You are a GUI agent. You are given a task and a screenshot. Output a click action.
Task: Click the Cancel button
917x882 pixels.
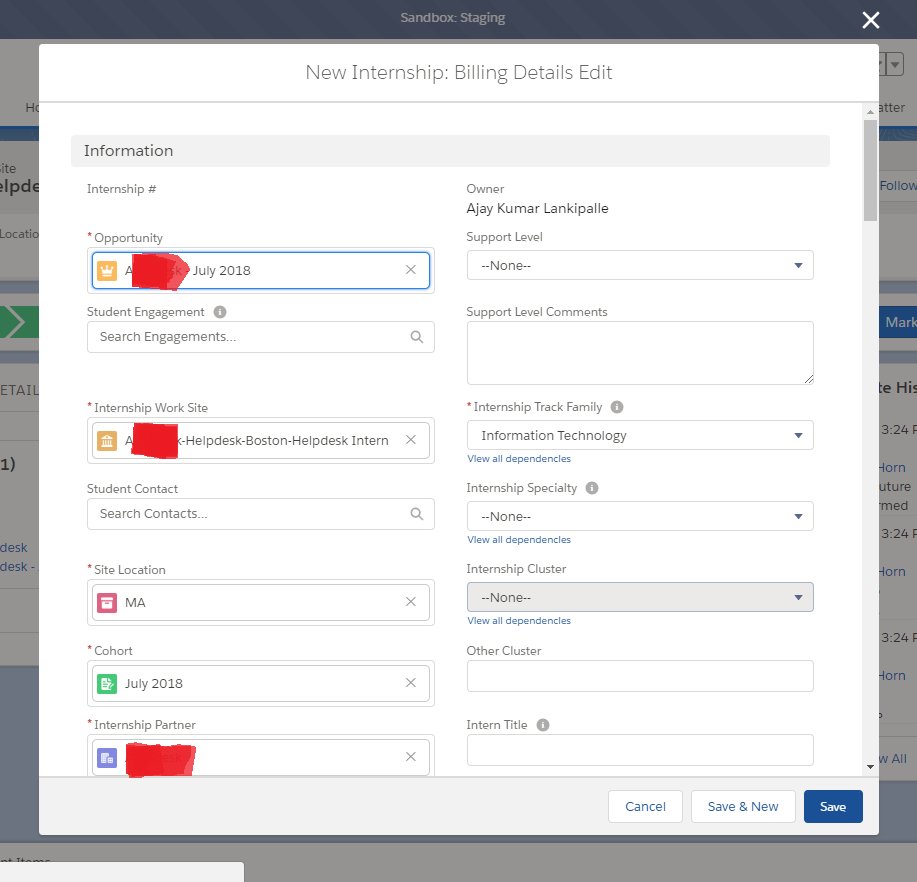pyautogui.click(x=645, y=807)
